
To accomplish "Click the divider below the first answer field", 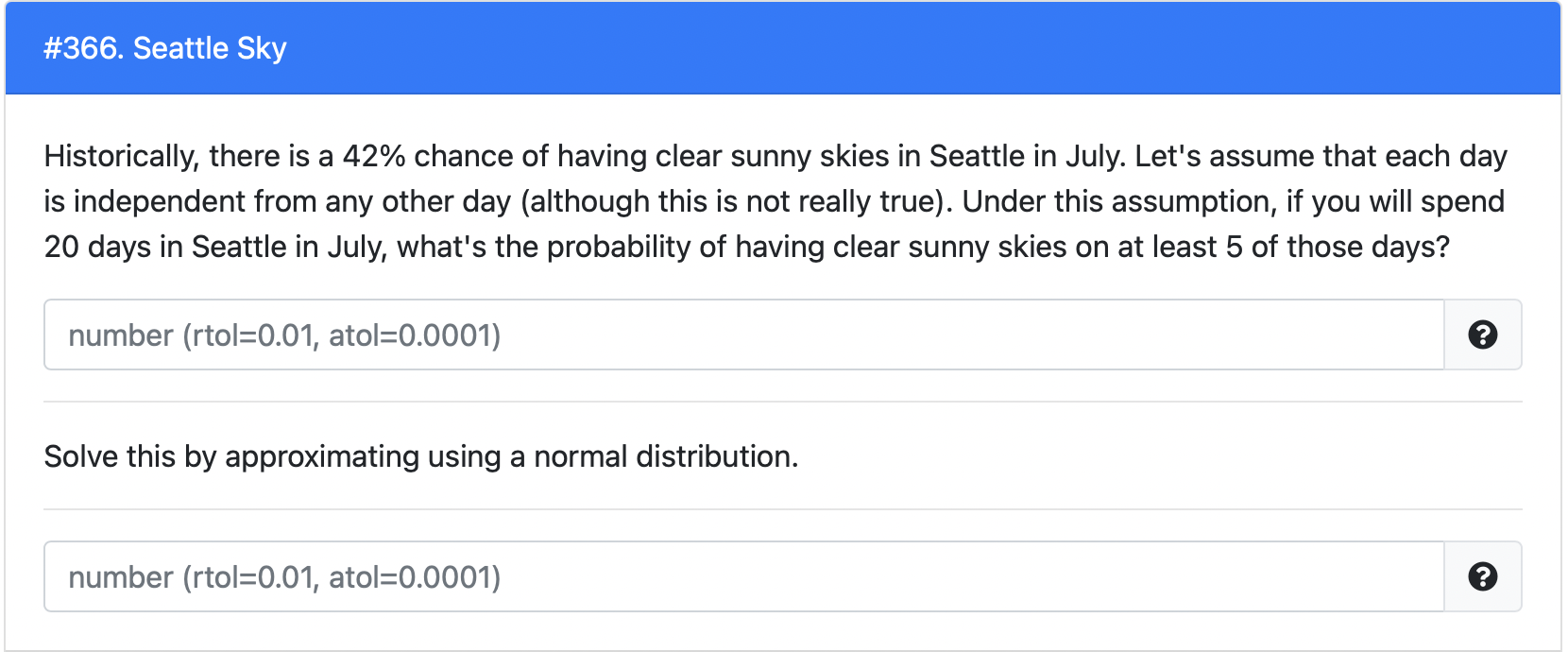I will pyautogui.click(x=782, y=401).
